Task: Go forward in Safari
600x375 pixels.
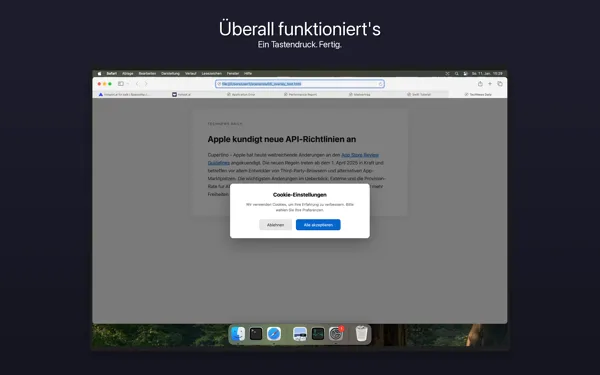Action: 146,84
